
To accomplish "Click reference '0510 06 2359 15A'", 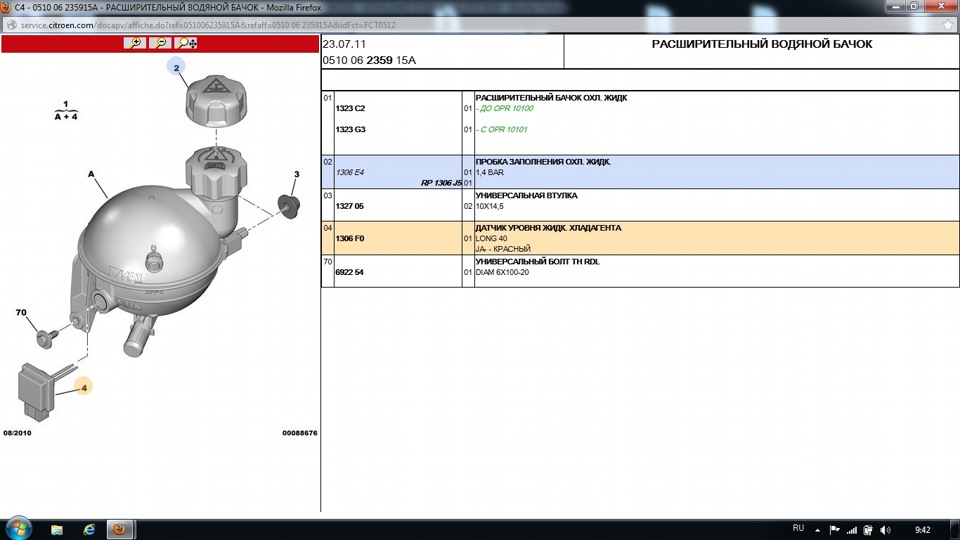I will [x=369, y=60].
